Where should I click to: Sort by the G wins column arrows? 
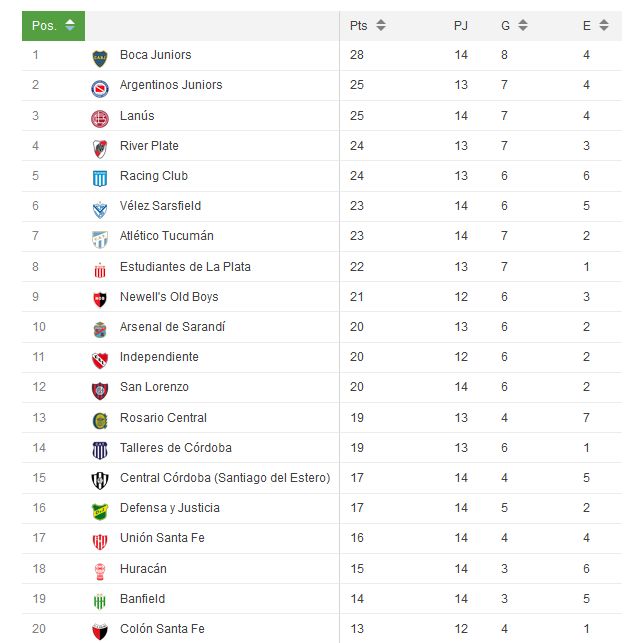(523, 25)
